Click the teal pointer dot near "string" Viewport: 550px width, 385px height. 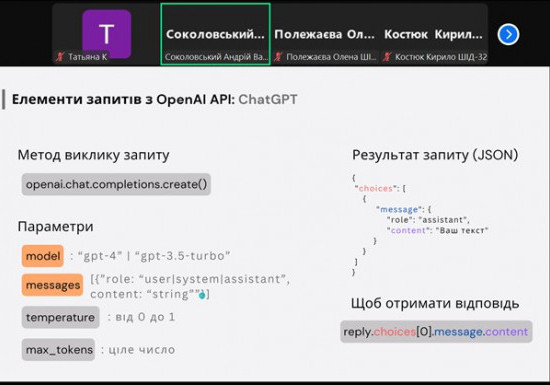point(202,295)
